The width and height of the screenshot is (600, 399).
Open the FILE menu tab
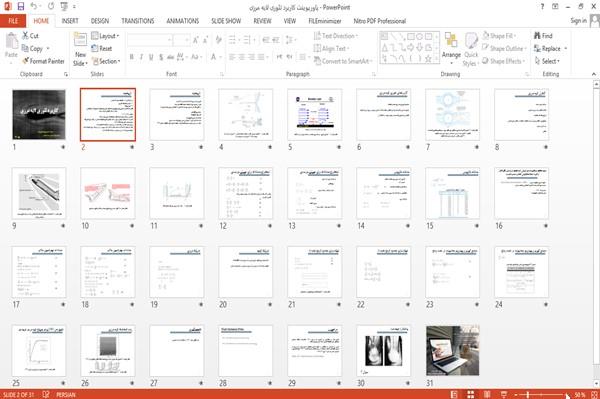[13, 21]
